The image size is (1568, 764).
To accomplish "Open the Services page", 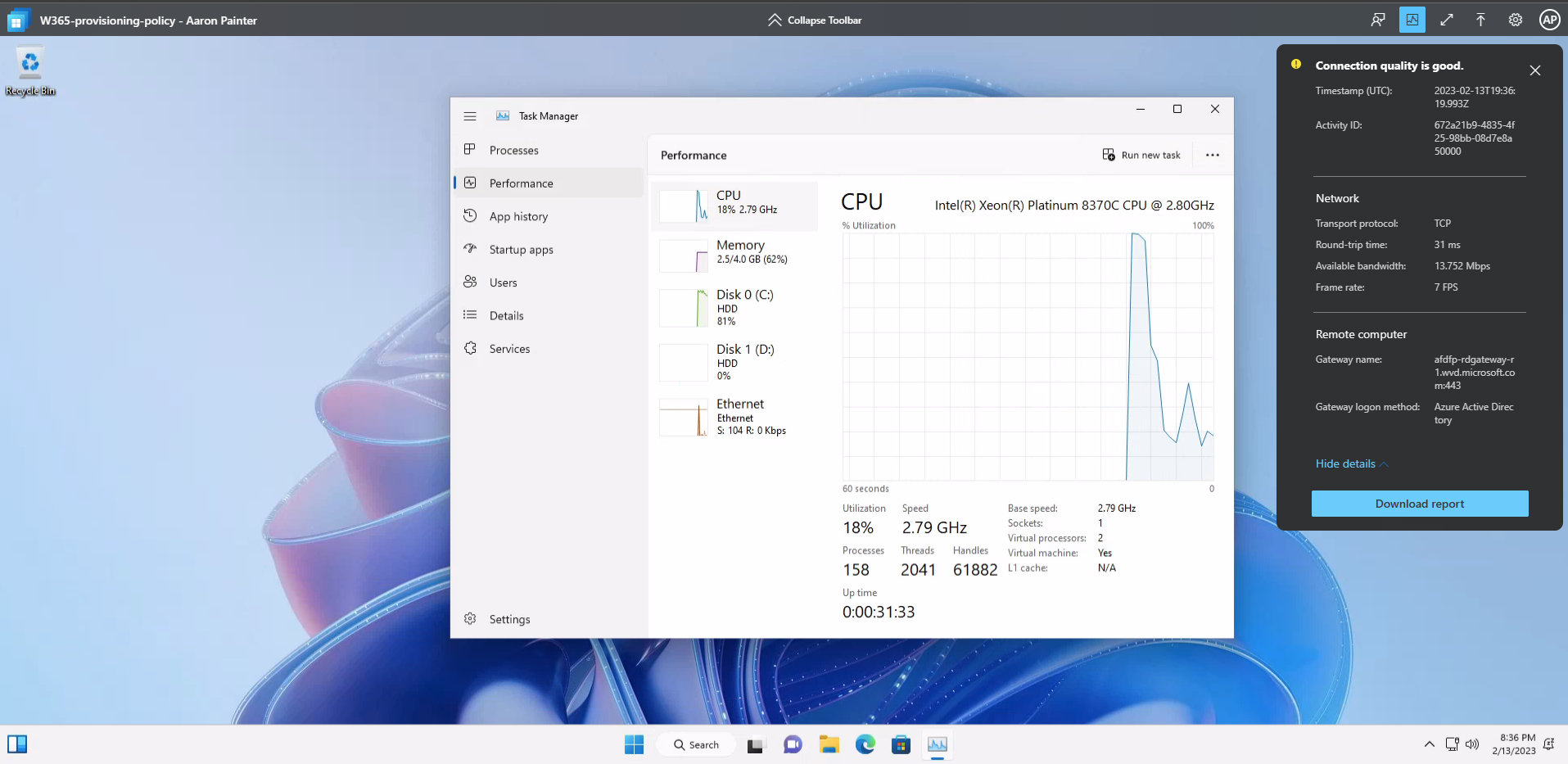I will (x=549, y=348).
